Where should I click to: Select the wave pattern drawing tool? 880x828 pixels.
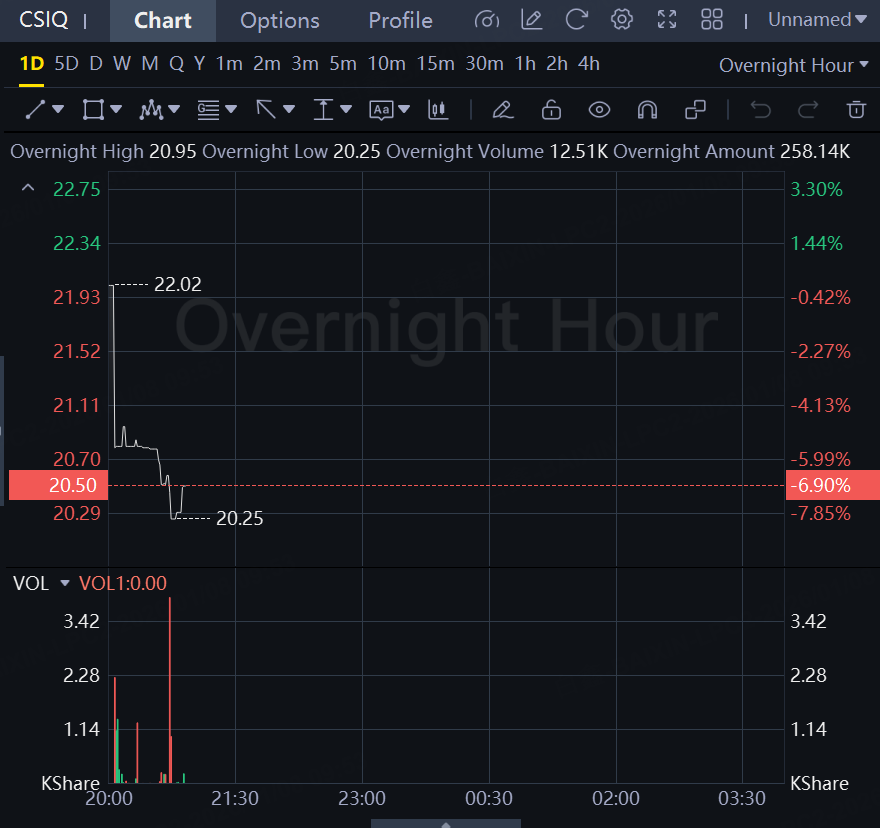151,109
